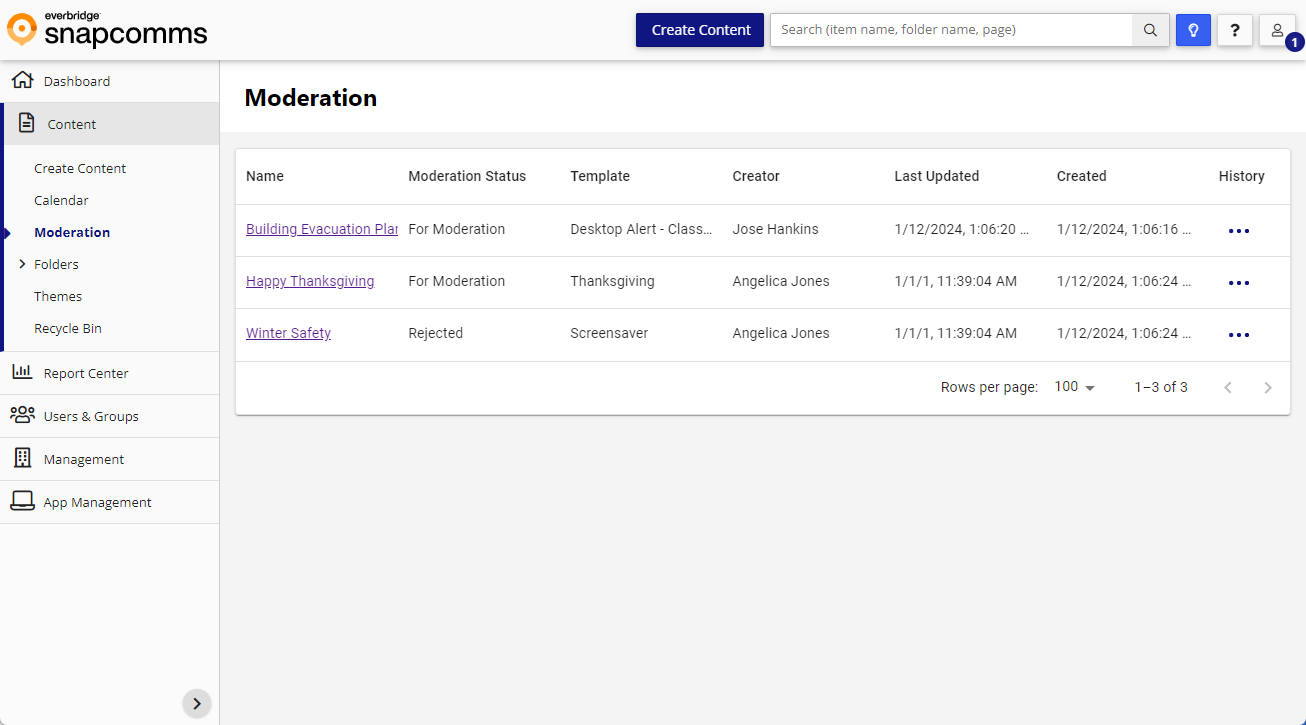Image resolution: width=1306 pixels, height=725 pixels.
Task: Go to Dashboard in the sidebar
Action: click(x=77, y=81)
